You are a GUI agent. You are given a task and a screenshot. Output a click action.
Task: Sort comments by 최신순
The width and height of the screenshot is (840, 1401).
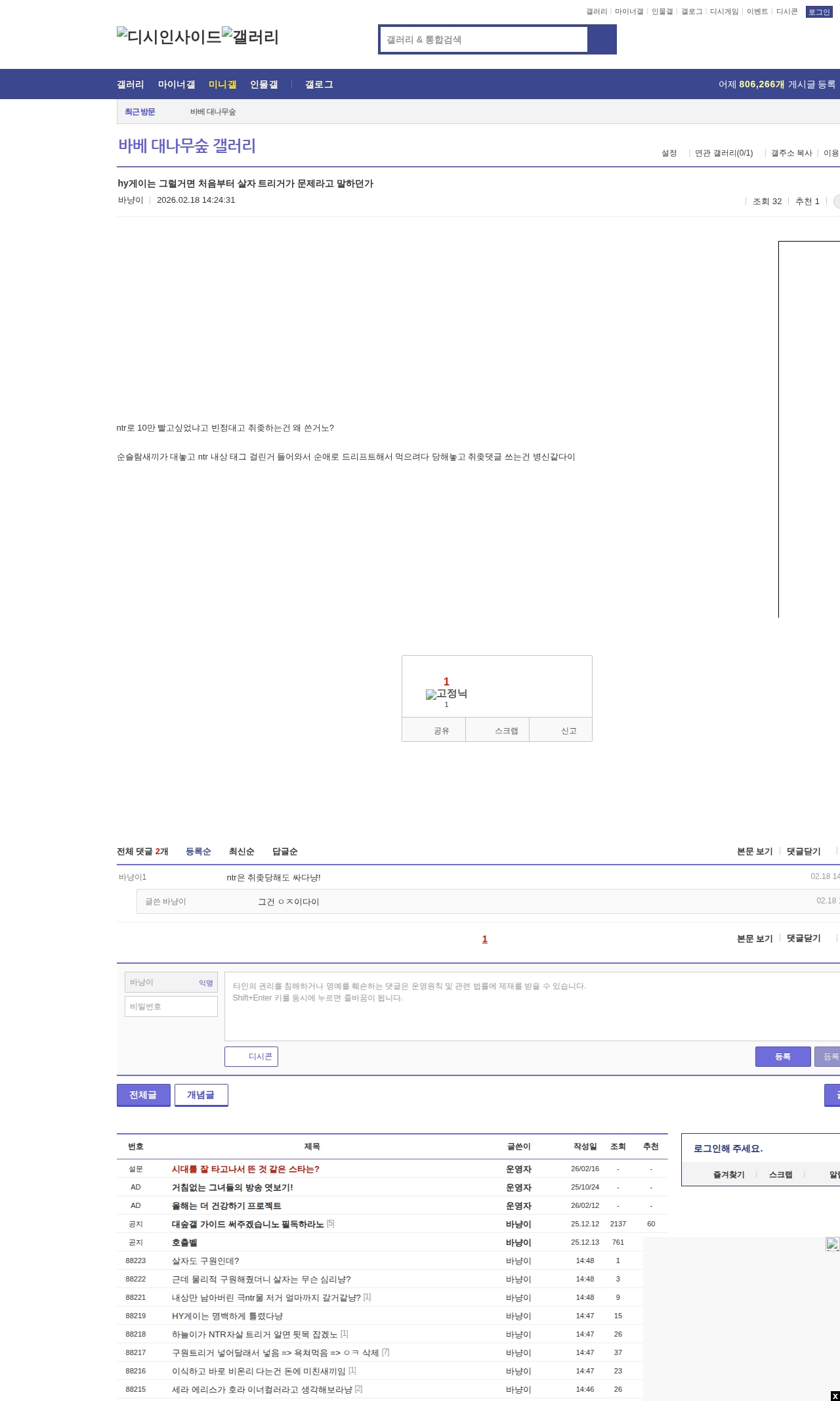pos(241,851)
